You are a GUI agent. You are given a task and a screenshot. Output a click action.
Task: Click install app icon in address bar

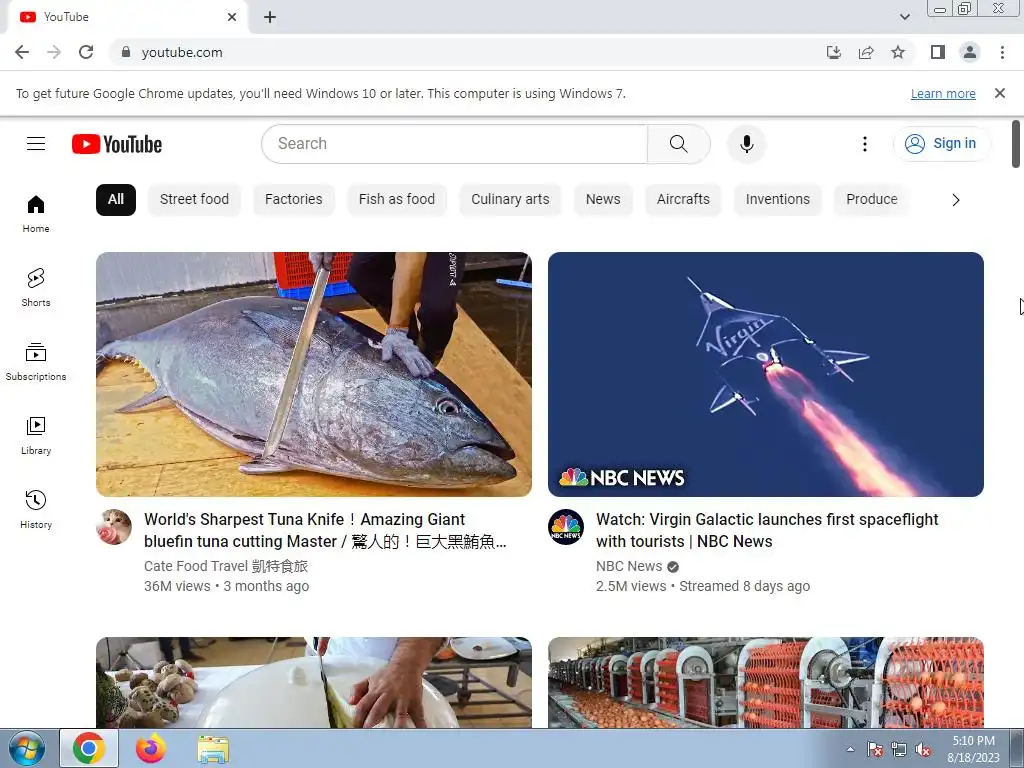[834, 52]
